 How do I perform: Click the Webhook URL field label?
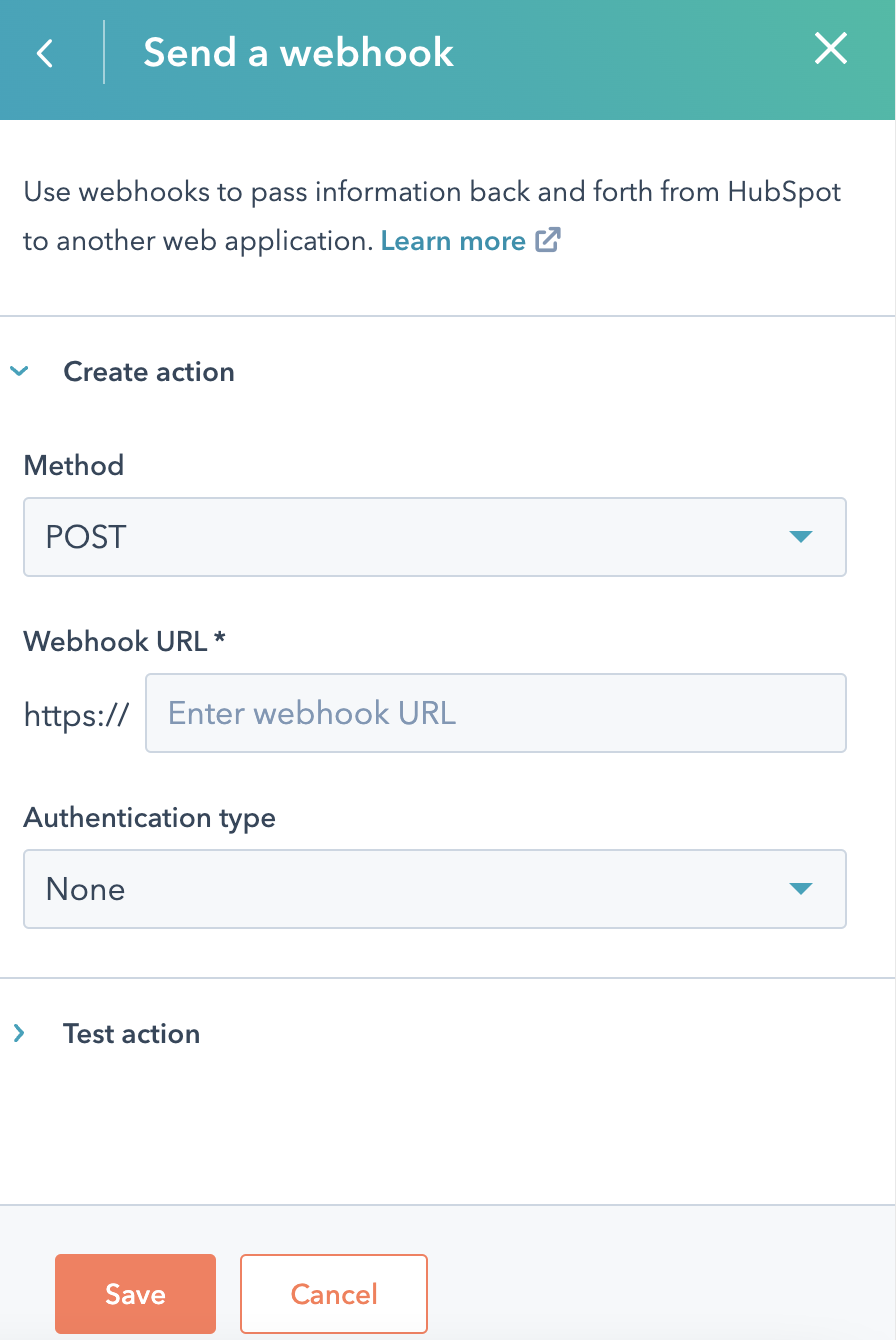click(125, 641)
